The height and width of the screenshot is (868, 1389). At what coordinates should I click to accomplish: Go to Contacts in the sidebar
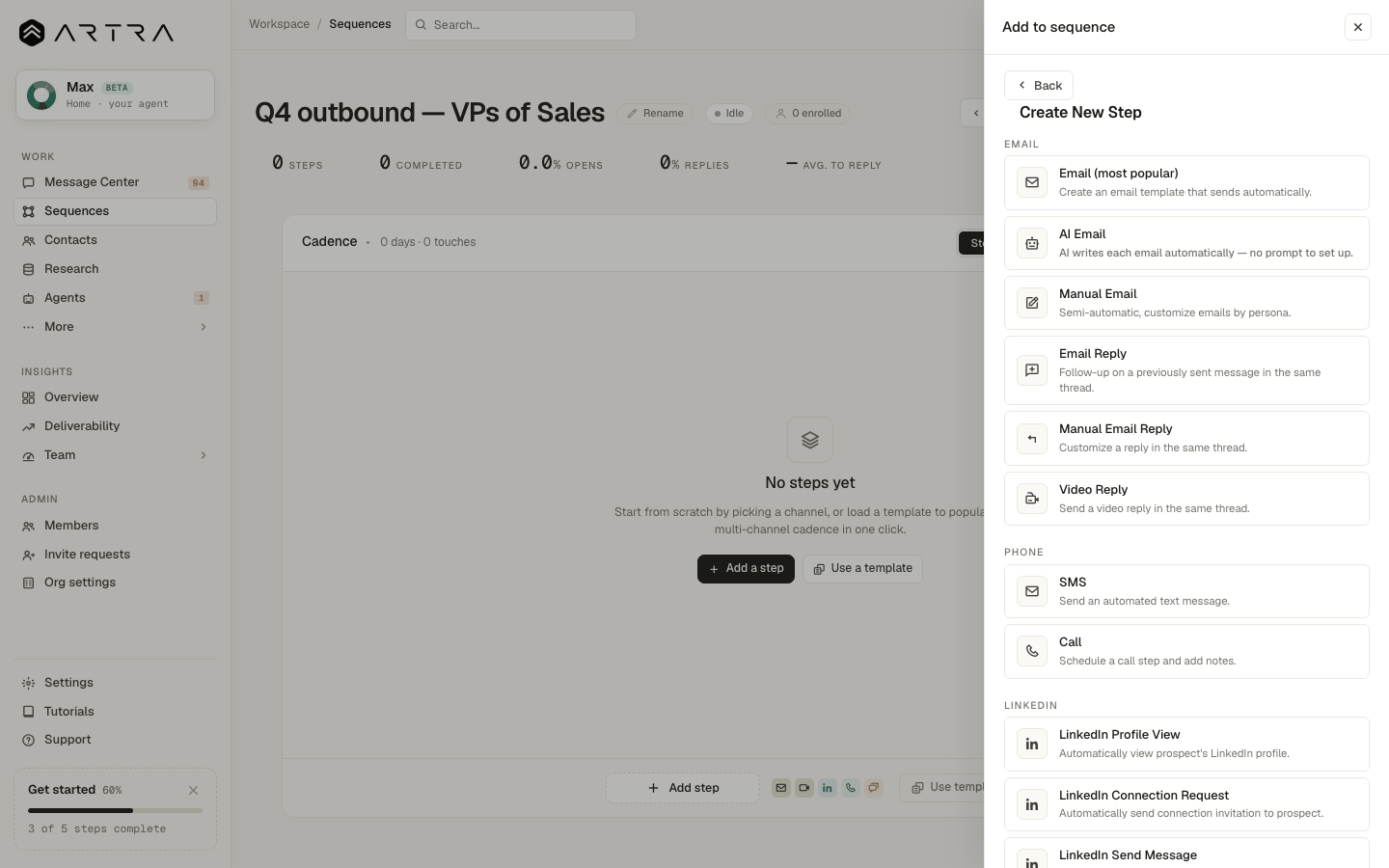click(116, 240)
